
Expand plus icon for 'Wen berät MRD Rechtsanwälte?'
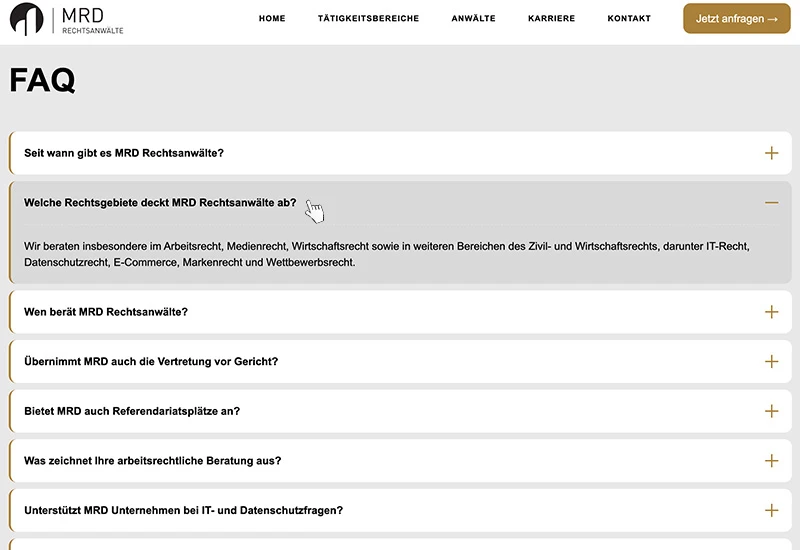point(771,312)
